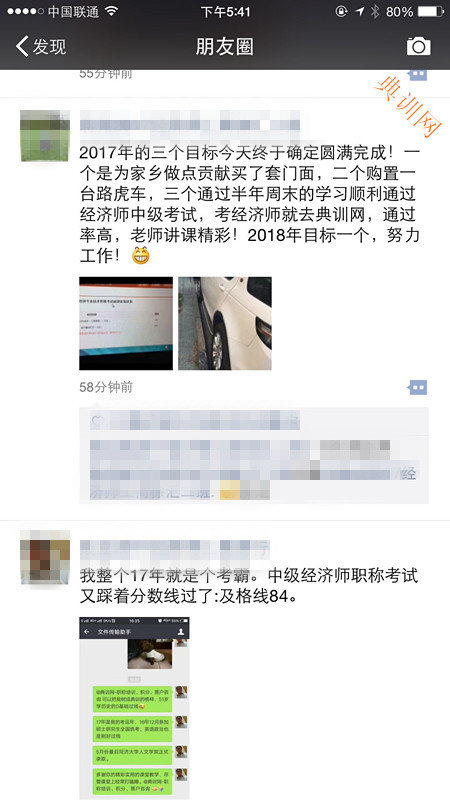Open the second poster's blurred name link
Screen dimensions: 450x800
174,549
